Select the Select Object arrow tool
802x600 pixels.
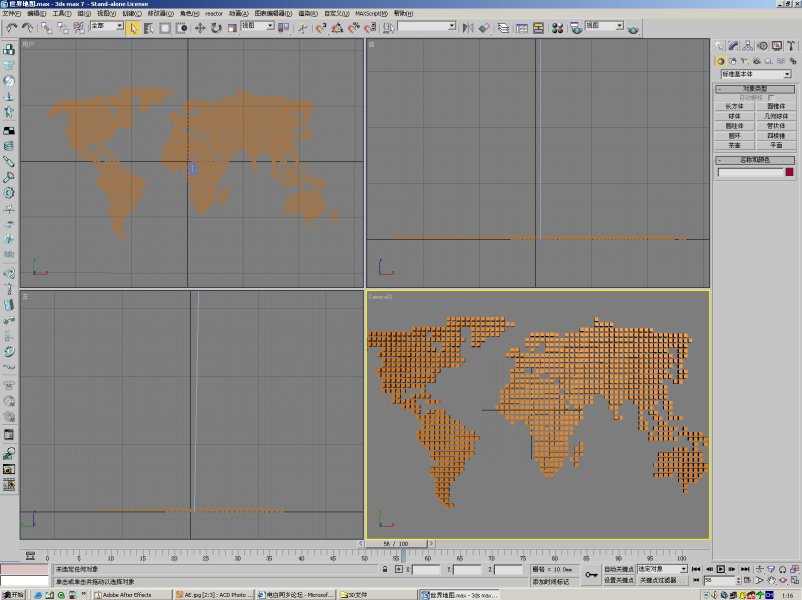(x=134, y=28)
